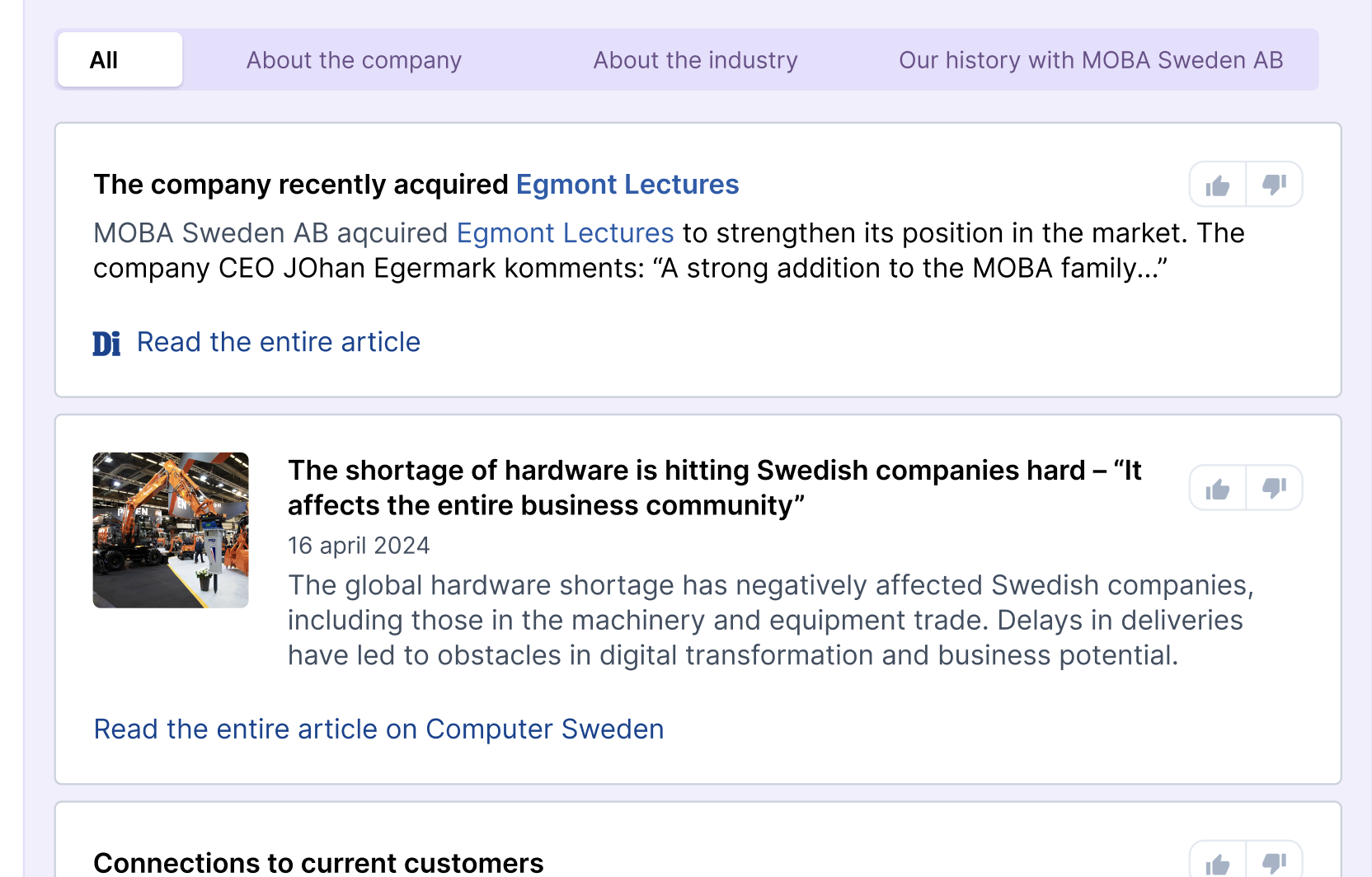Open Egmont Lectures link in card heading

627,185
